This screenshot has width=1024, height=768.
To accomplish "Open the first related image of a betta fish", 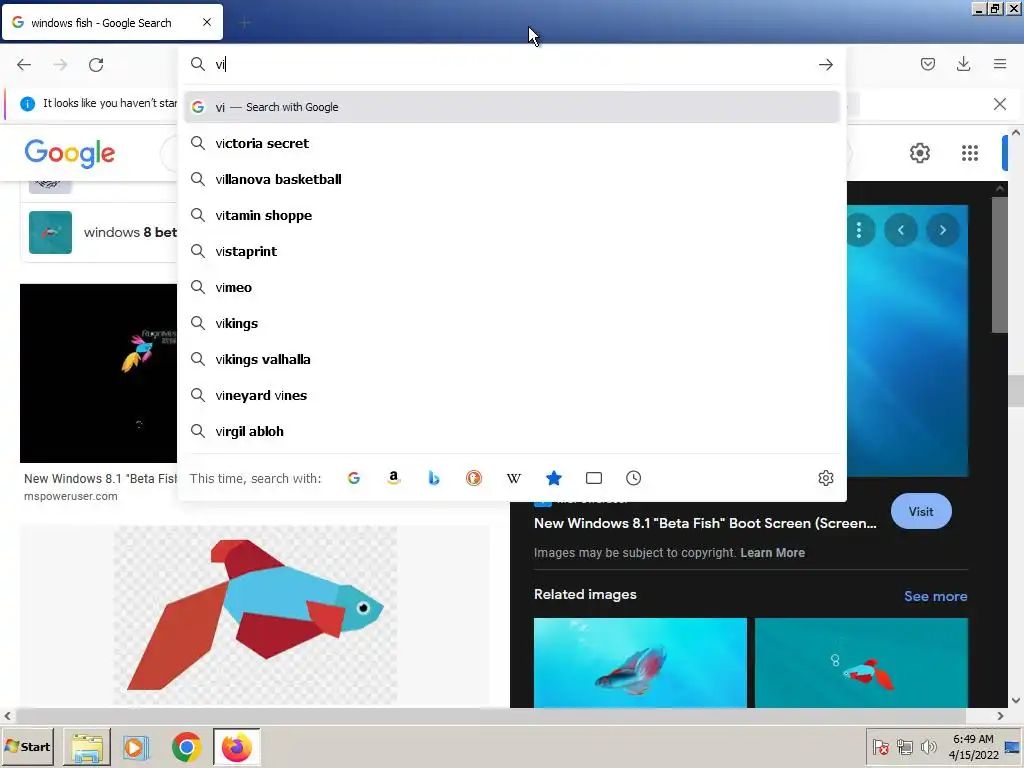I will click(640, 662).
